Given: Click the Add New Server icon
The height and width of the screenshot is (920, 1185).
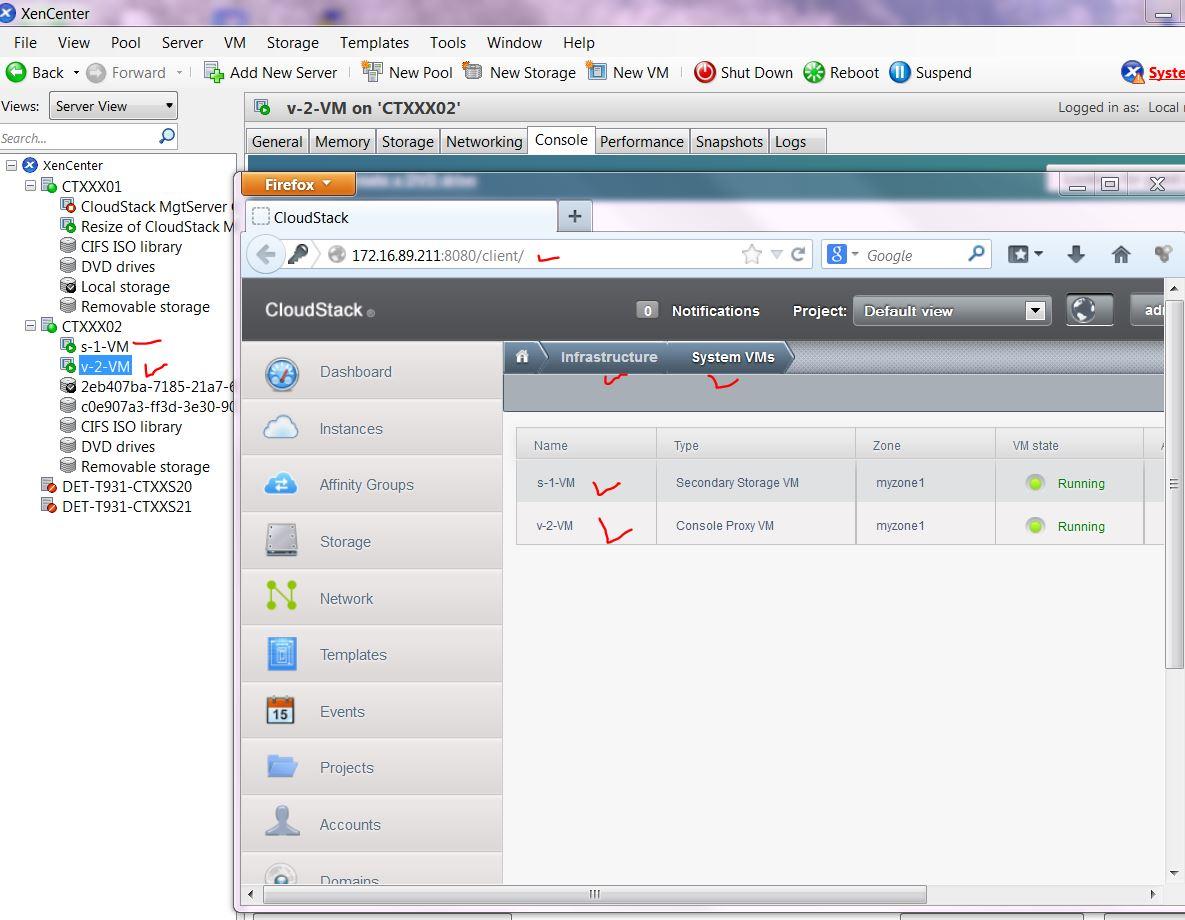Looking at the screenshot, I should (214, 73).
